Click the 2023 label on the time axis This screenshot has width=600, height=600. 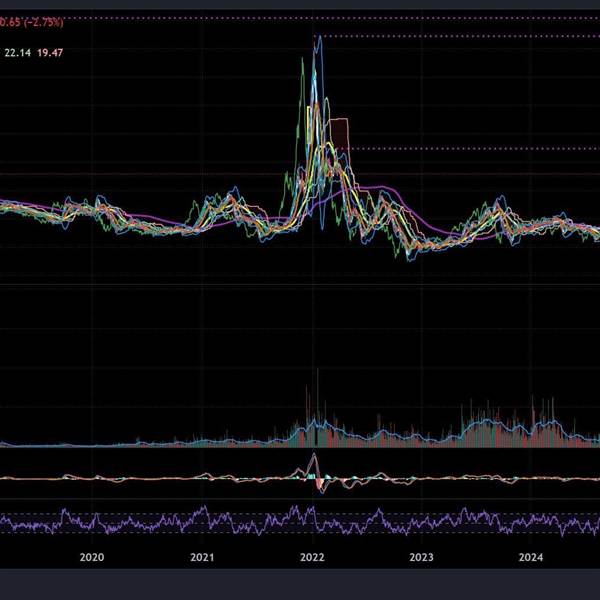coord(422,557)
